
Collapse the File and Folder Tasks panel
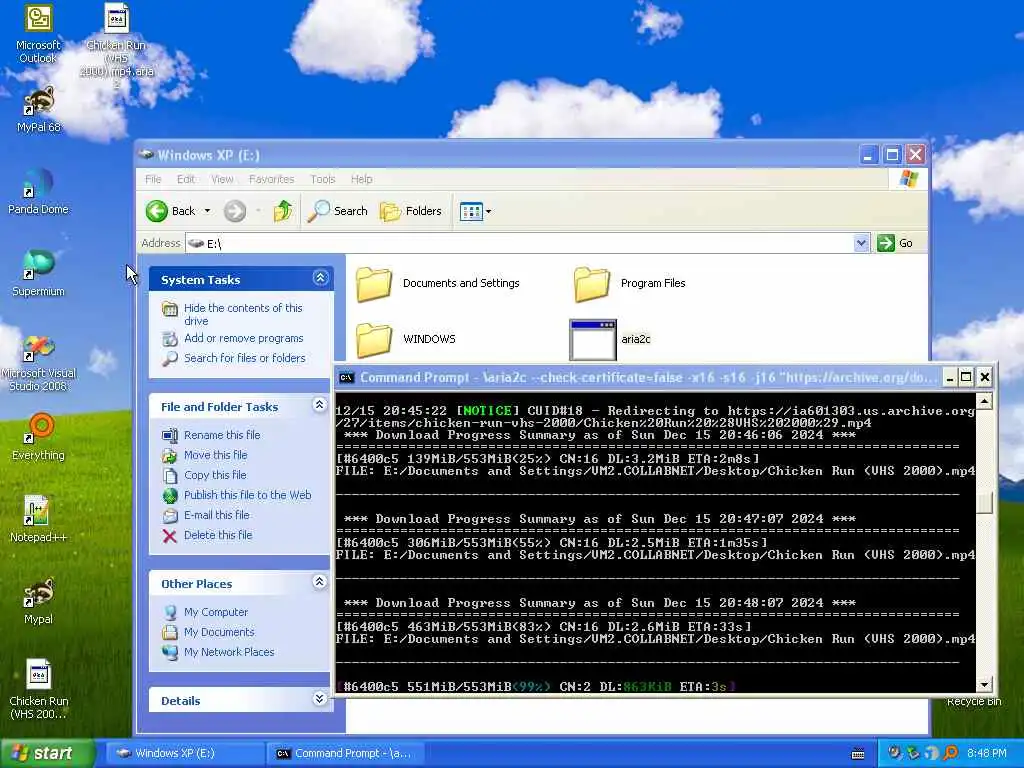[319, 405]
